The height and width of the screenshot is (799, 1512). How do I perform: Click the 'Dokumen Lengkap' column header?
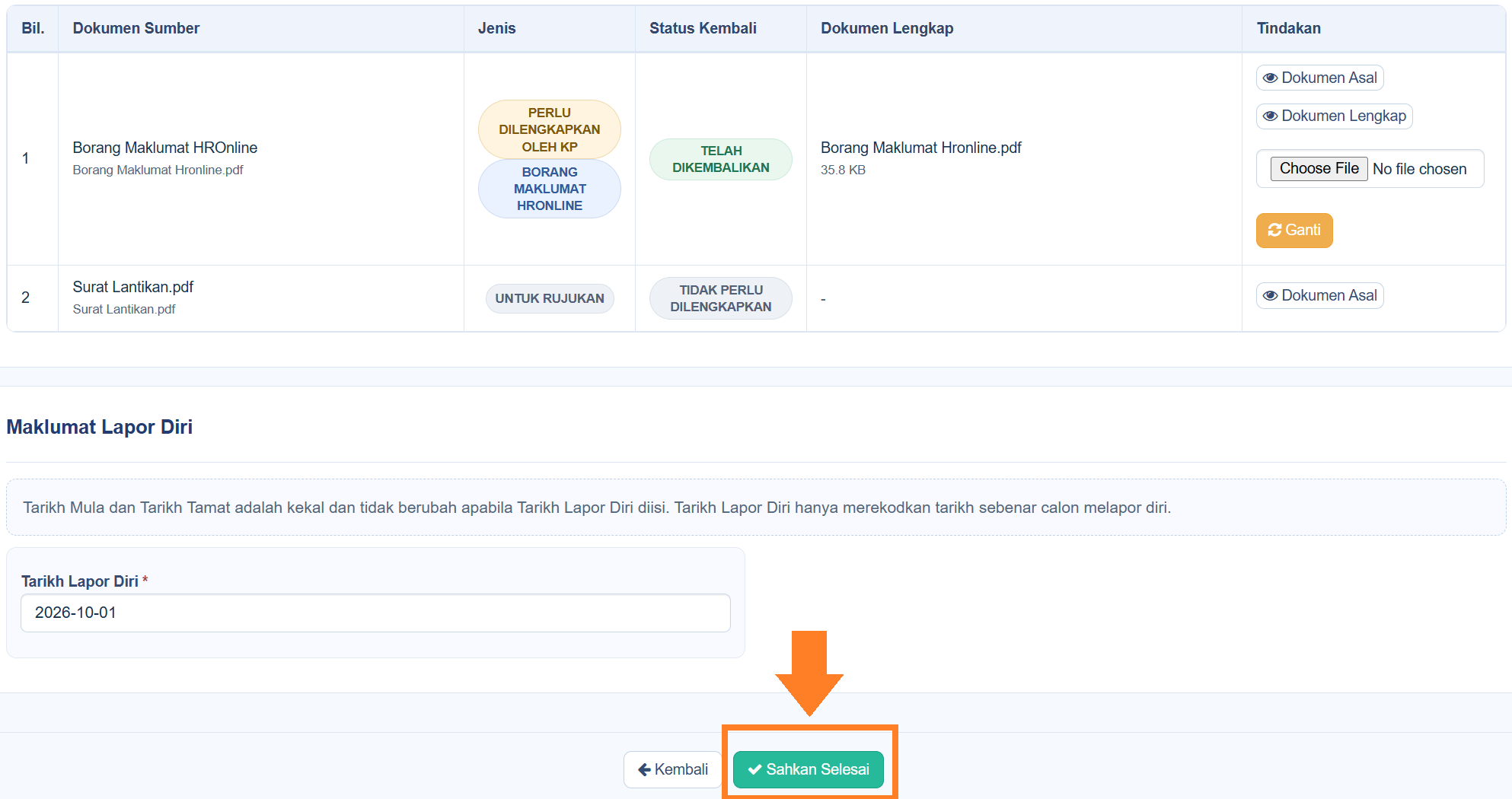pos(887,28)
